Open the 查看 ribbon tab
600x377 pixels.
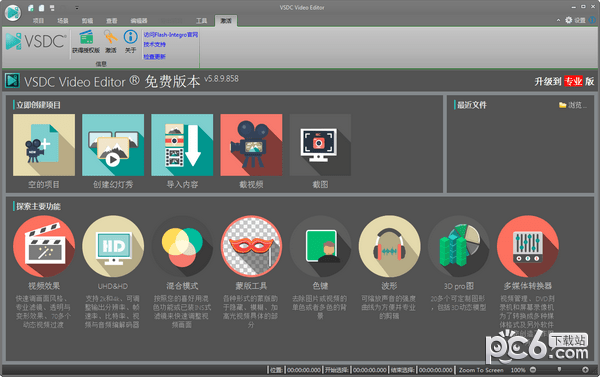tap(112, 21)
